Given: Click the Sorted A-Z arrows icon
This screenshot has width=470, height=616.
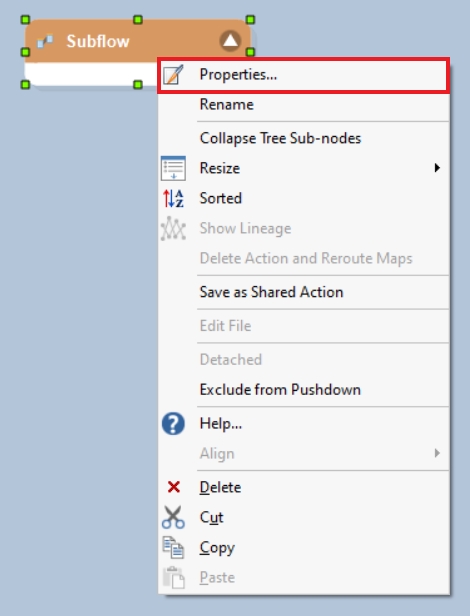Looking at the screenshot, I should (173, 198).
